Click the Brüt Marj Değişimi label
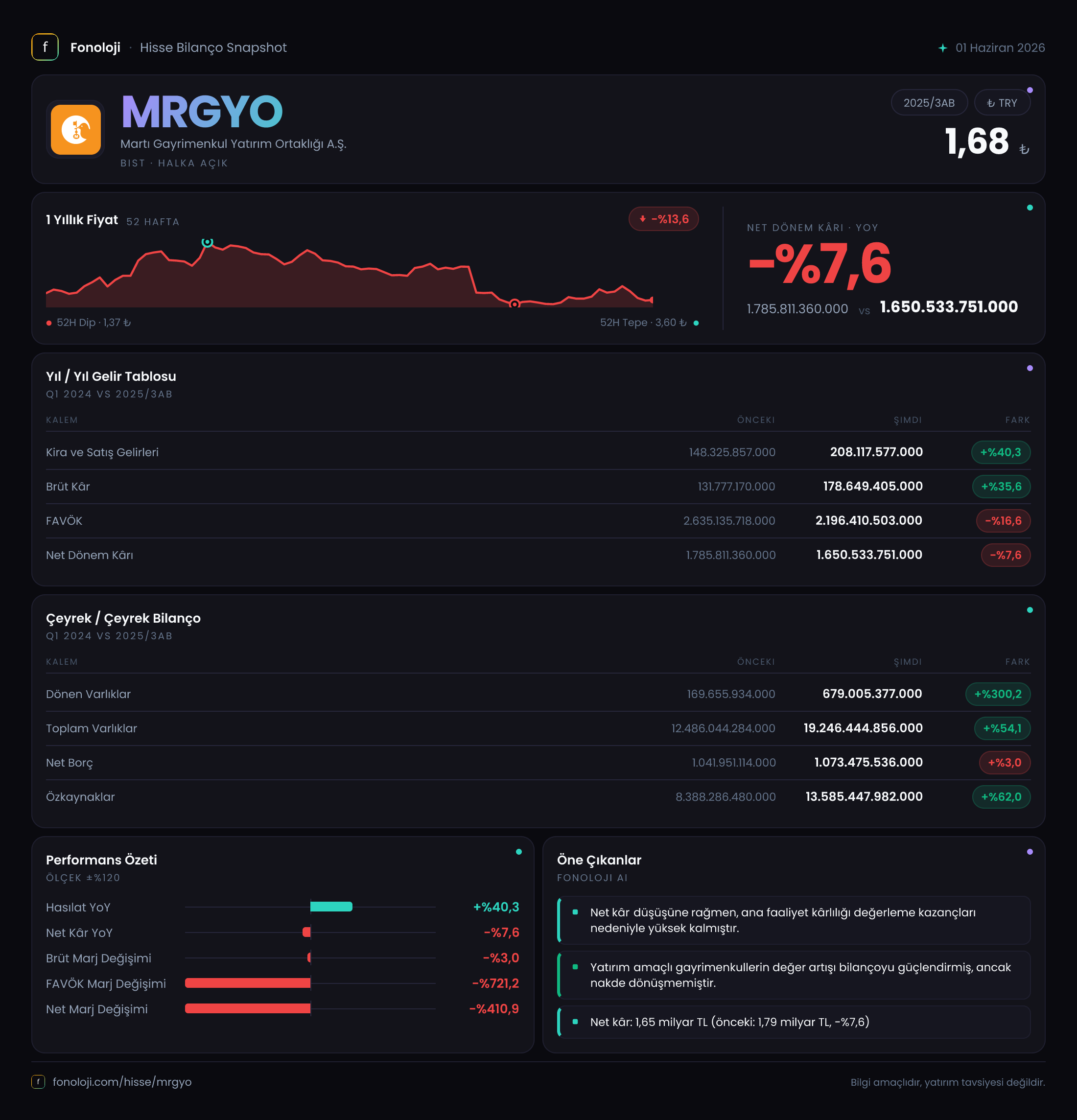Viewport: 1077px width, 1120px height. click(98, 958)
